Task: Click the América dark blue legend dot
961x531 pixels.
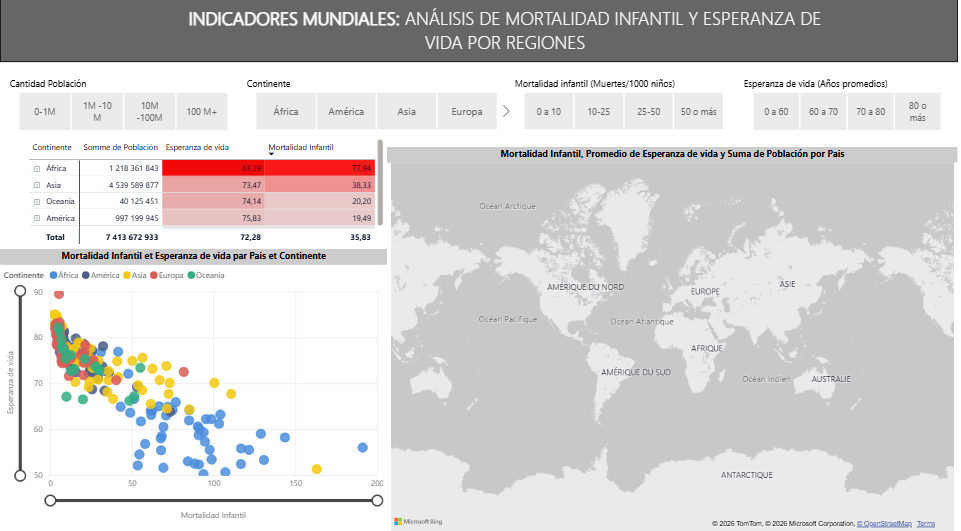Action: point(86,275)
